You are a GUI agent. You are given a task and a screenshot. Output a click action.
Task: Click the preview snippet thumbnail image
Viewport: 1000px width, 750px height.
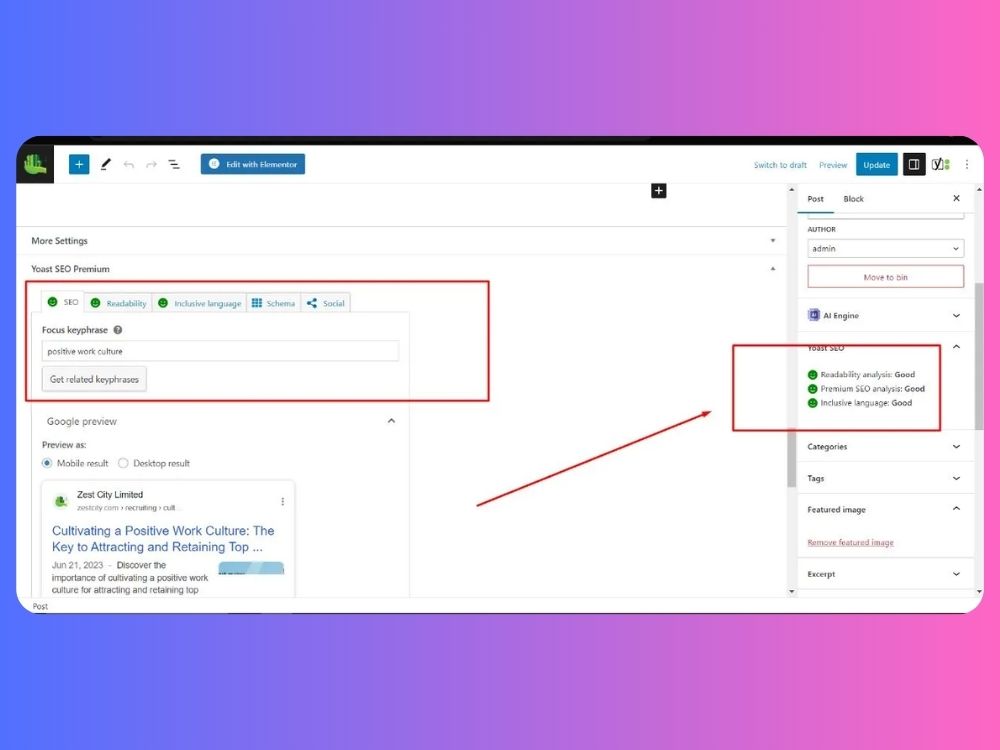[x=251, y=568]
